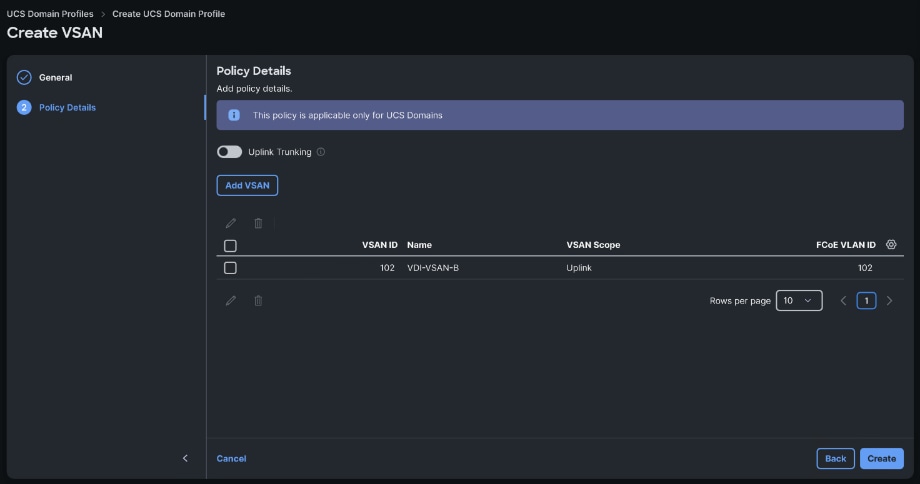Click the Create button

(x=882, y=459)
